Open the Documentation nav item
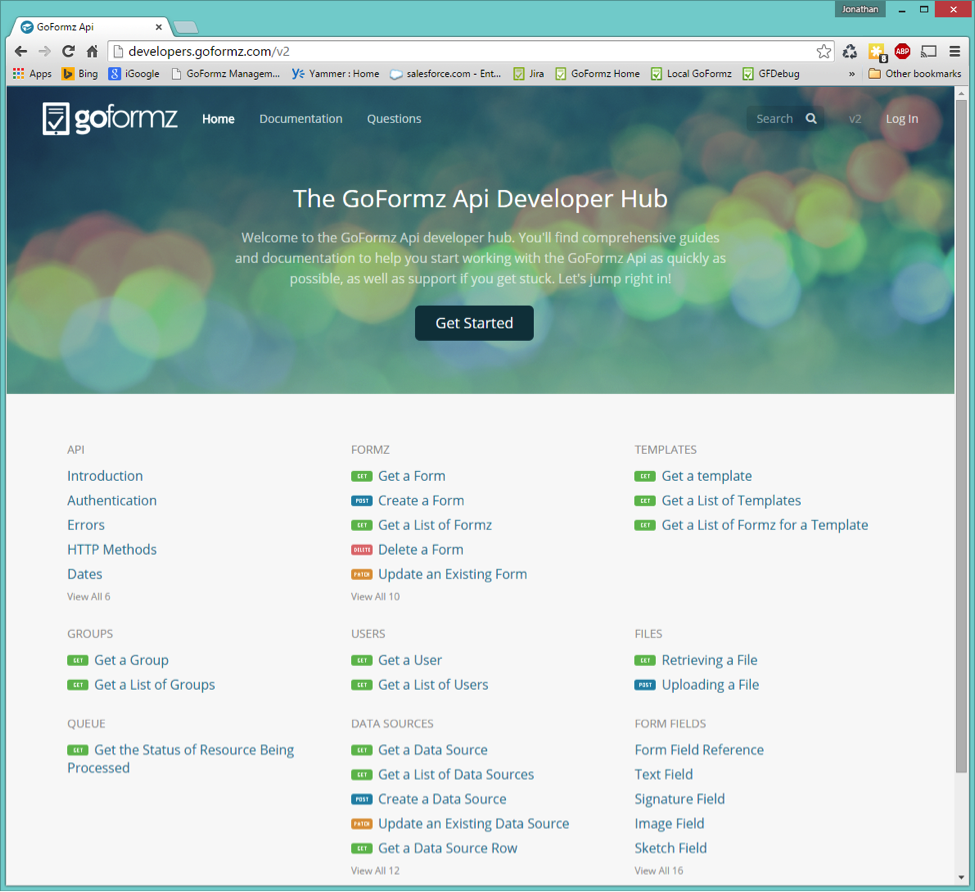 click(x=301, y=118)
